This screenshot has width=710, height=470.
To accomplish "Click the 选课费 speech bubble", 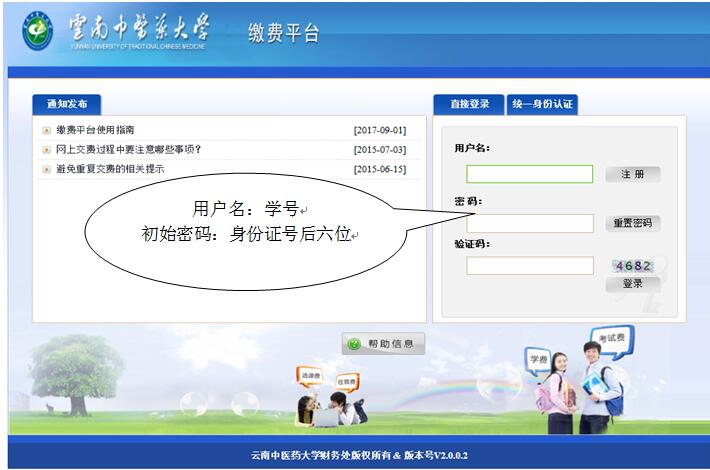I will point(309,376).
